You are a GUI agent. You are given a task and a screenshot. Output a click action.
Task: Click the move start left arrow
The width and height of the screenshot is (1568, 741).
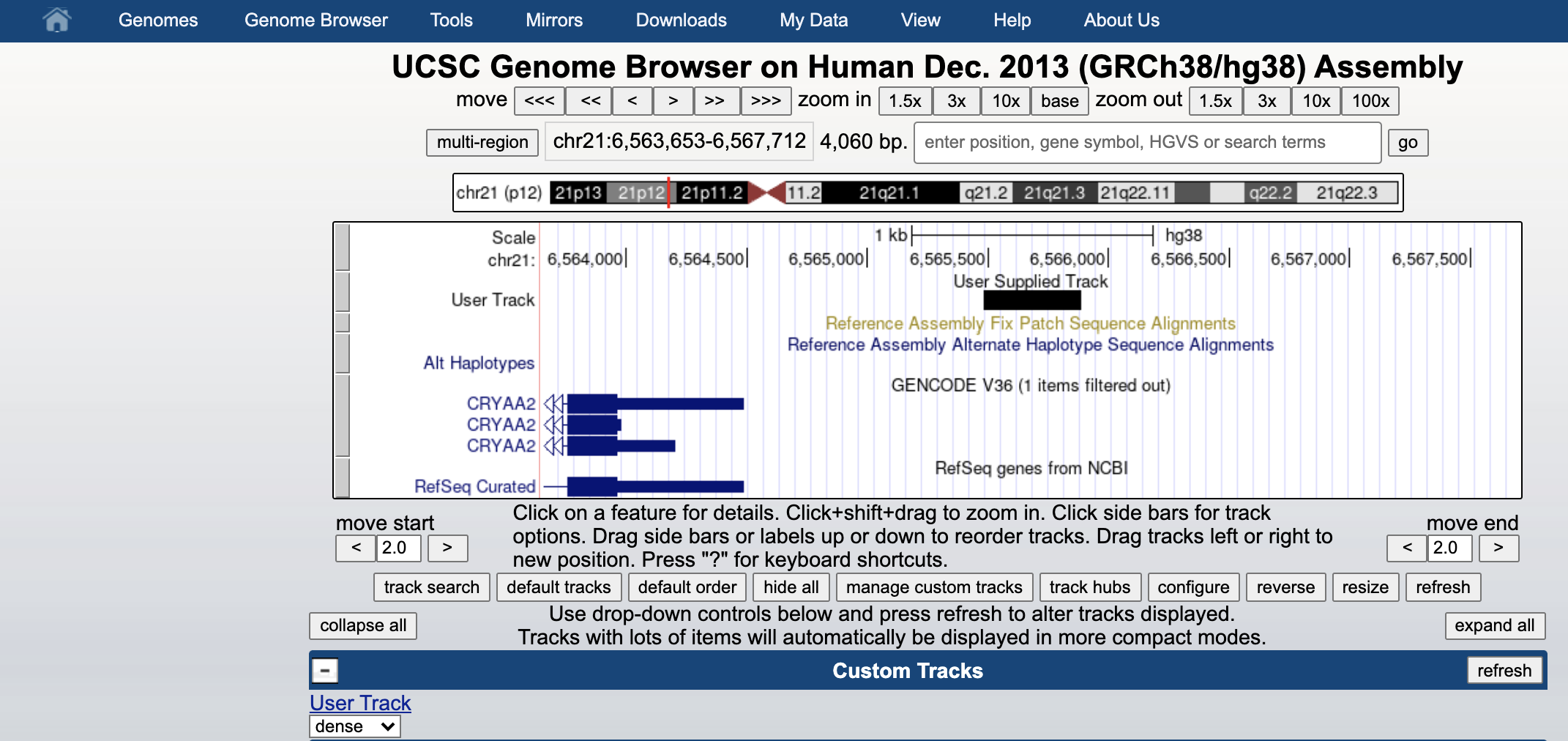(356, 548)
